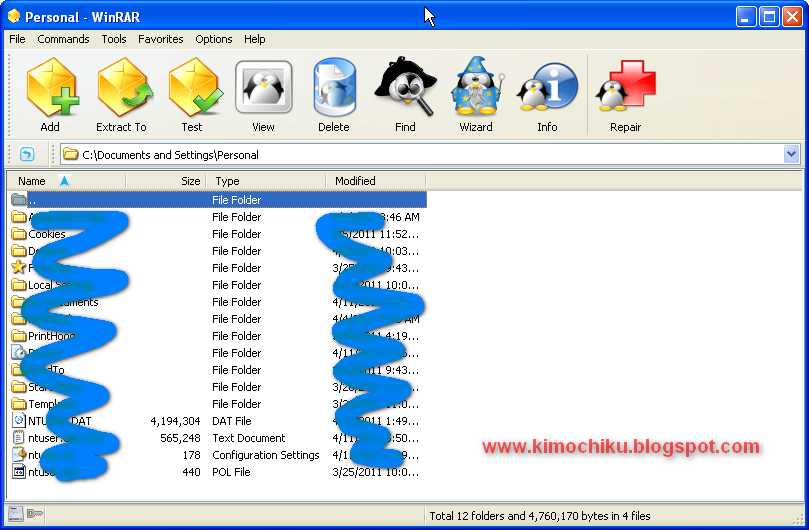Minimize the WinRAR window
Screen dimensions: 809x530
745,17
